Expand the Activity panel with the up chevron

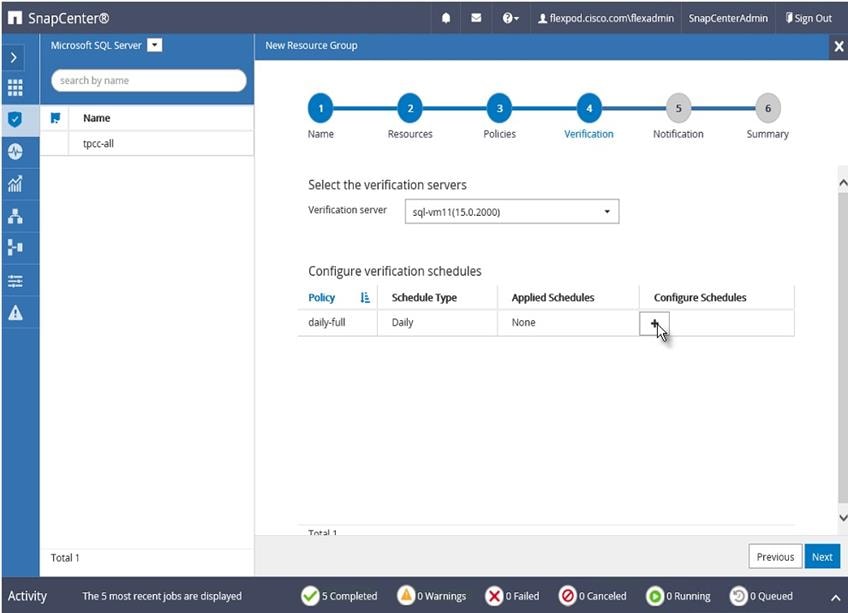(835, 598)
